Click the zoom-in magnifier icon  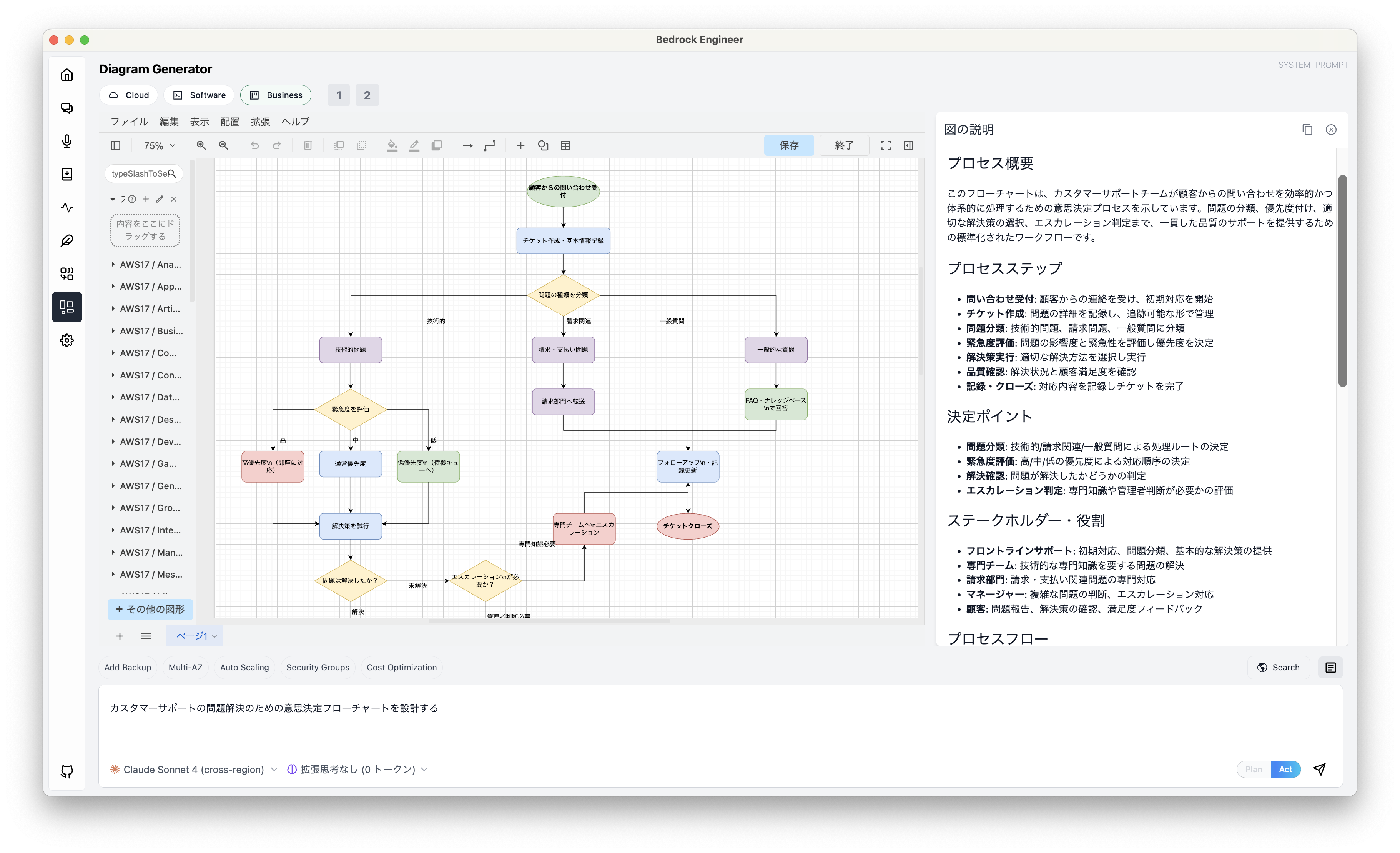[x=201, y=145]
